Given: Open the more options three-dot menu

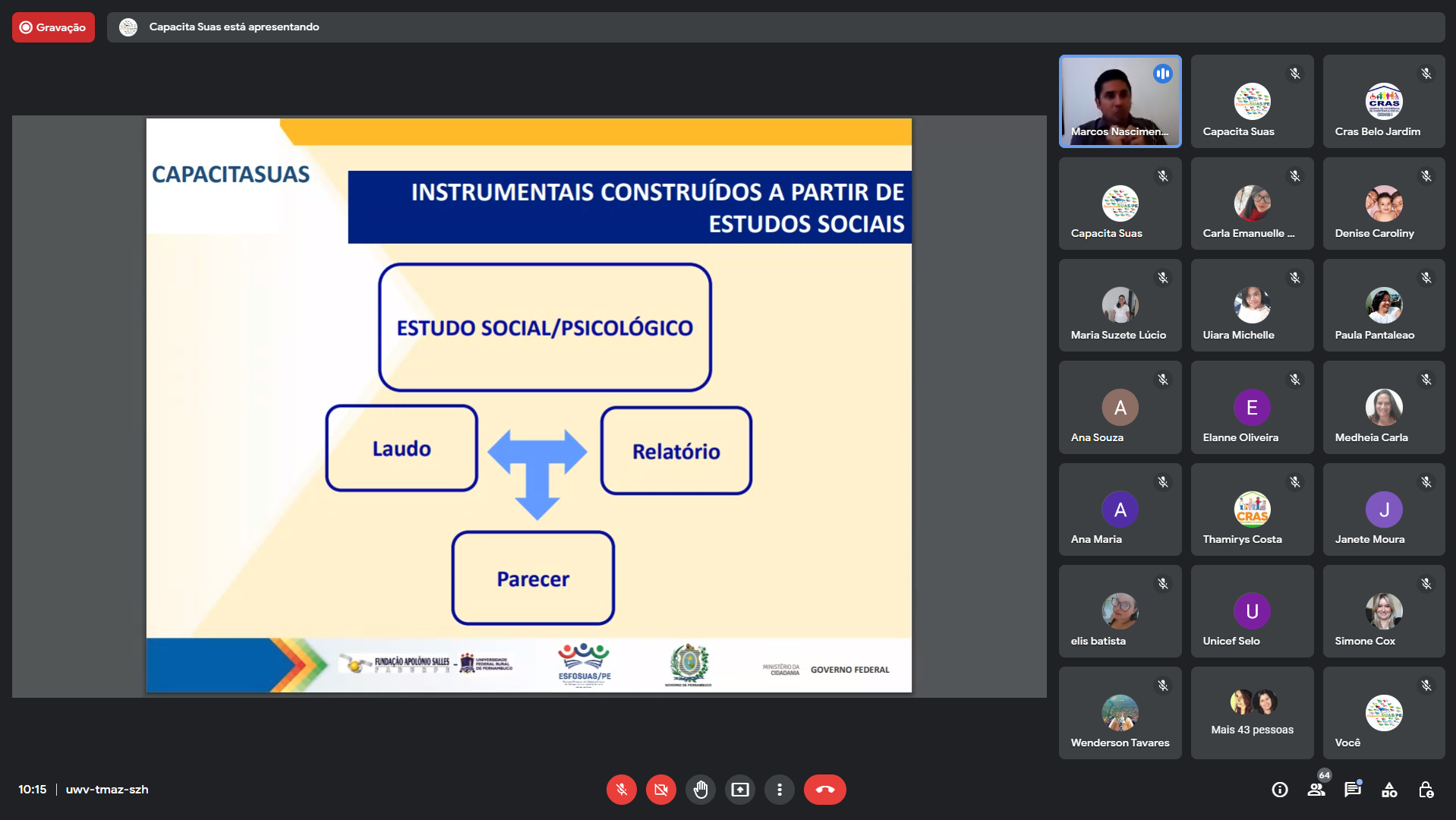Looking at the screenshot, I should pyautogui.click(x=779, y=790).
